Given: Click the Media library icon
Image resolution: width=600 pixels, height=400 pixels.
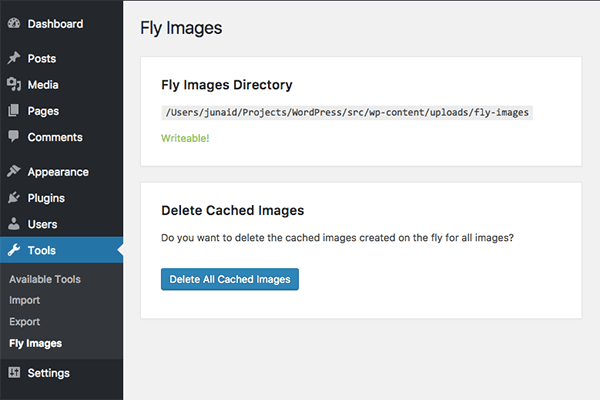Looking at the screenshot, I should click(x=14, y=84).
